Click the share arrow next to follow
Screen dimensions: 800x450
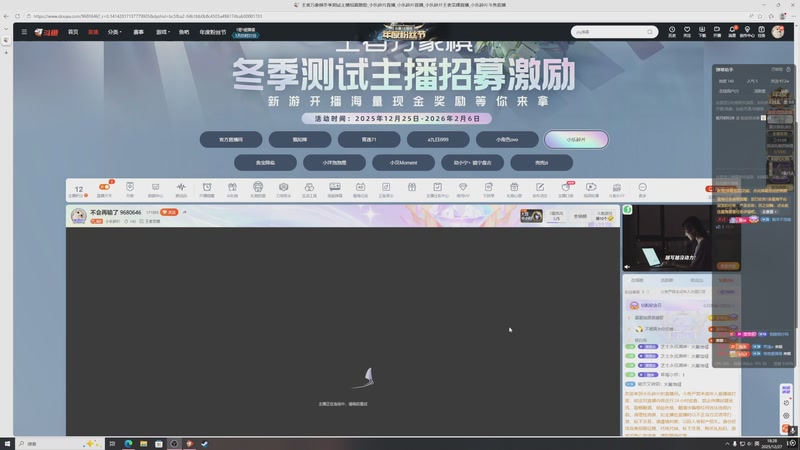click(x=185, y=212)
